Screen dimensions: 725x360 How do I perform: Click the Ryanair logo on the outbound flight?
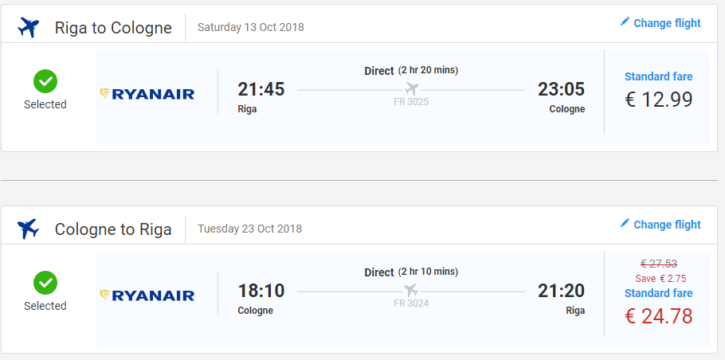click(147, 94)
